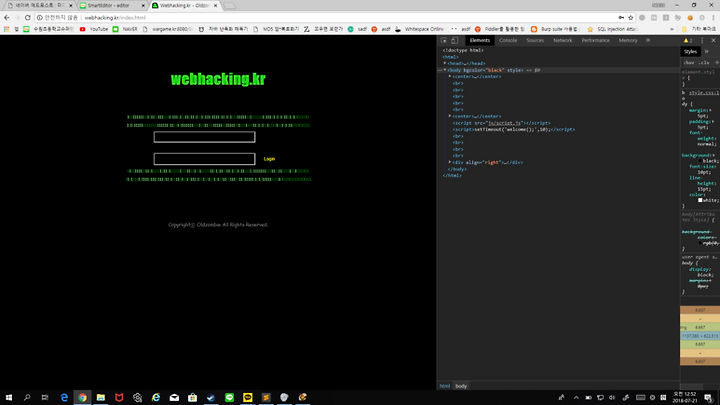Collapse the body node in DOM tree

tap(445, 70)
